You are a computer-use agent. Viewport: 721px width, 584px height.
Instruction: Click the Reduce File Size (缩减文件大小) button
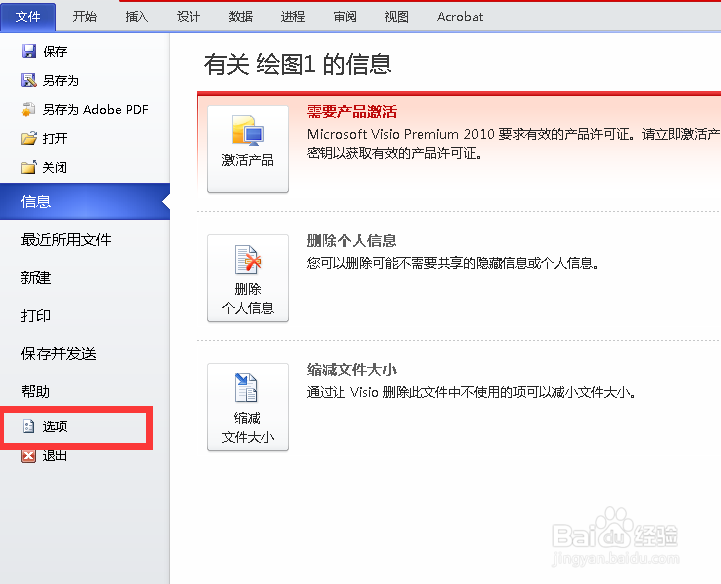tap(248, 407)
